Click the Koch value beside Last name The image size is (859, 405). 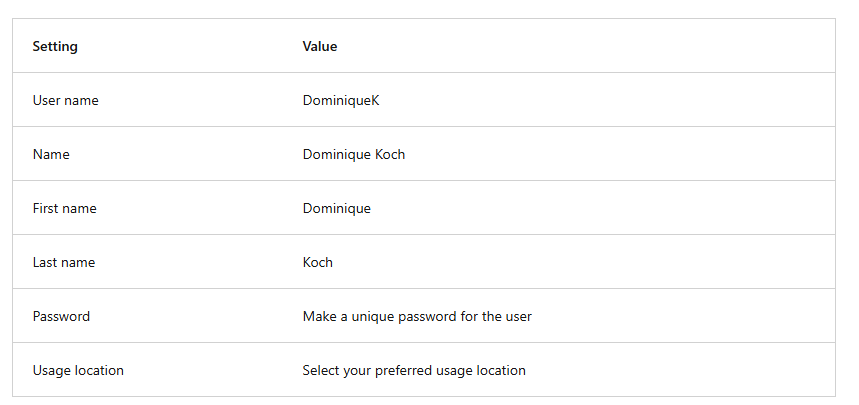click(318, 262)
